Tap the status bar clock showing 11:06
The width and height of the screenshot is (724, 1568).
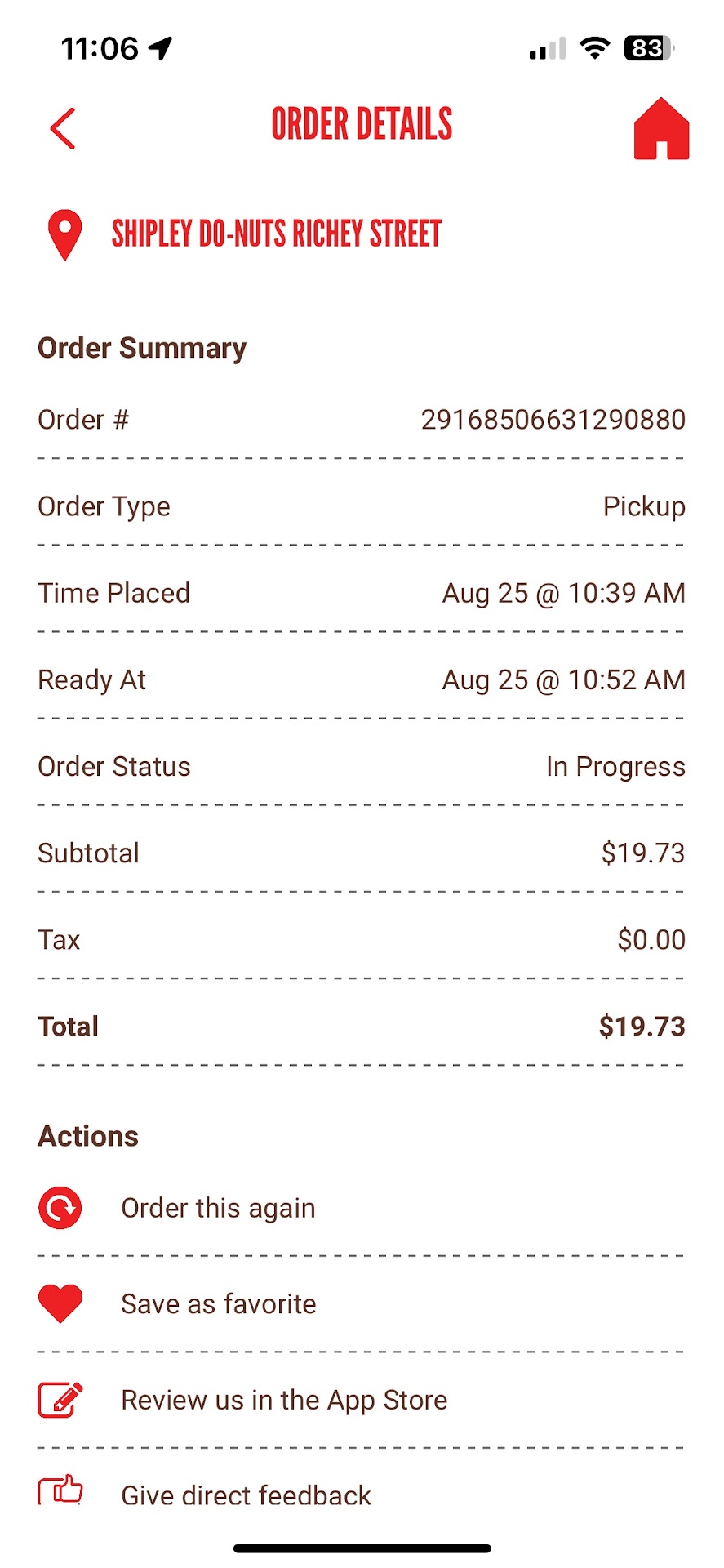(x=100, y=49)
